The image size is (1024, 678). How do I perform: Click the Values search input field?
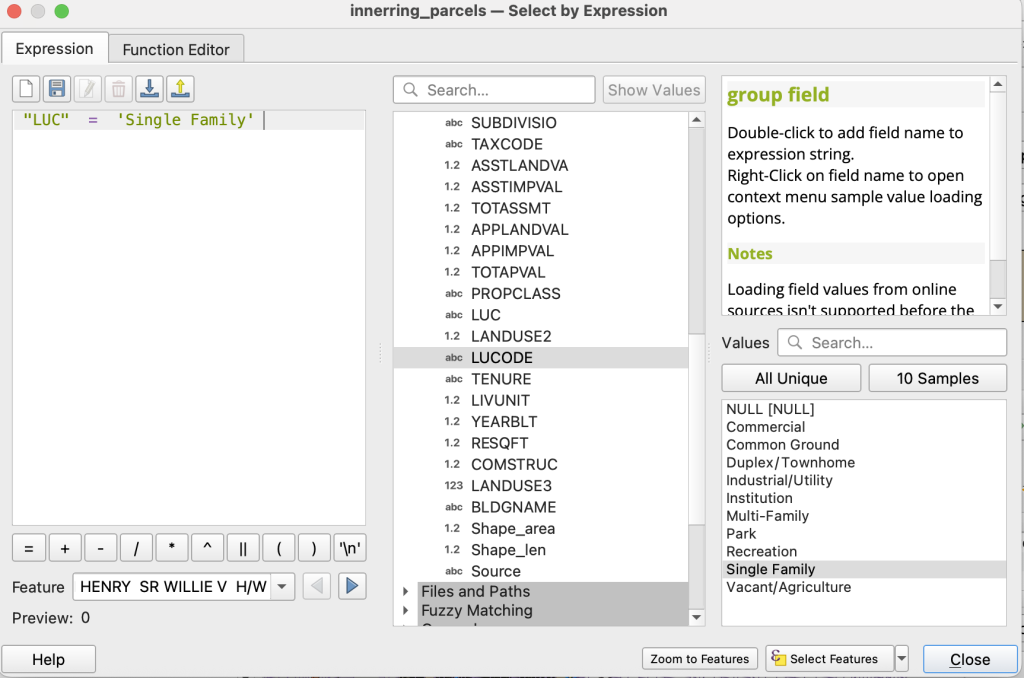(x=892, y=342)
